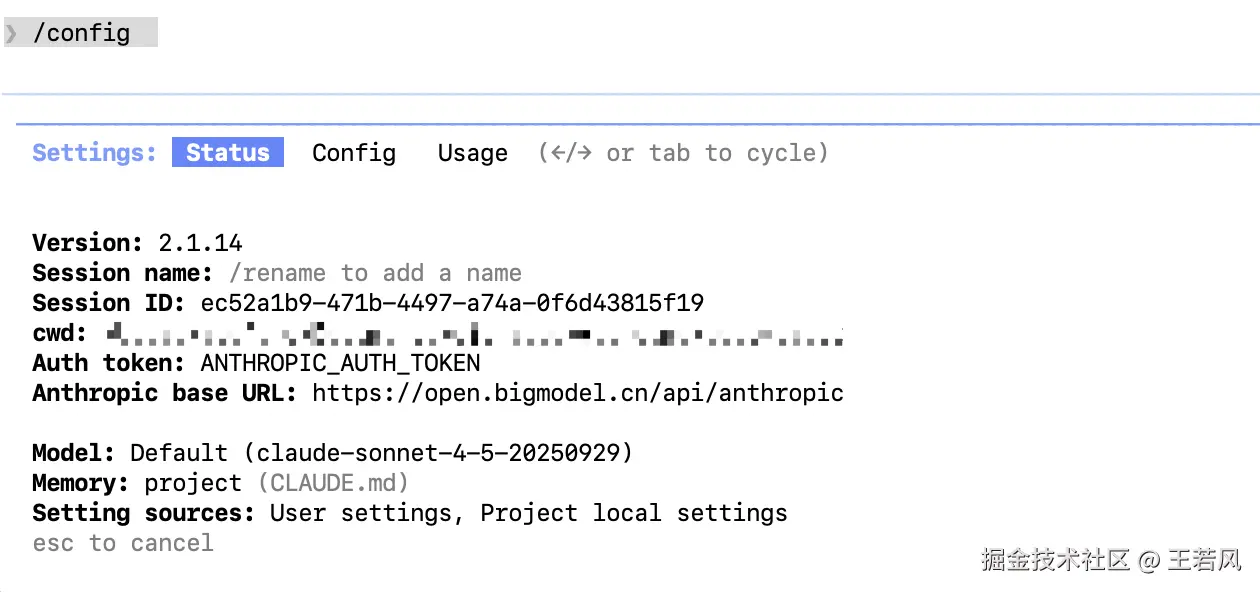The height and width of the screenshot is (592, 1260).
Task: Click the Default model value
Action: (179, 453)
